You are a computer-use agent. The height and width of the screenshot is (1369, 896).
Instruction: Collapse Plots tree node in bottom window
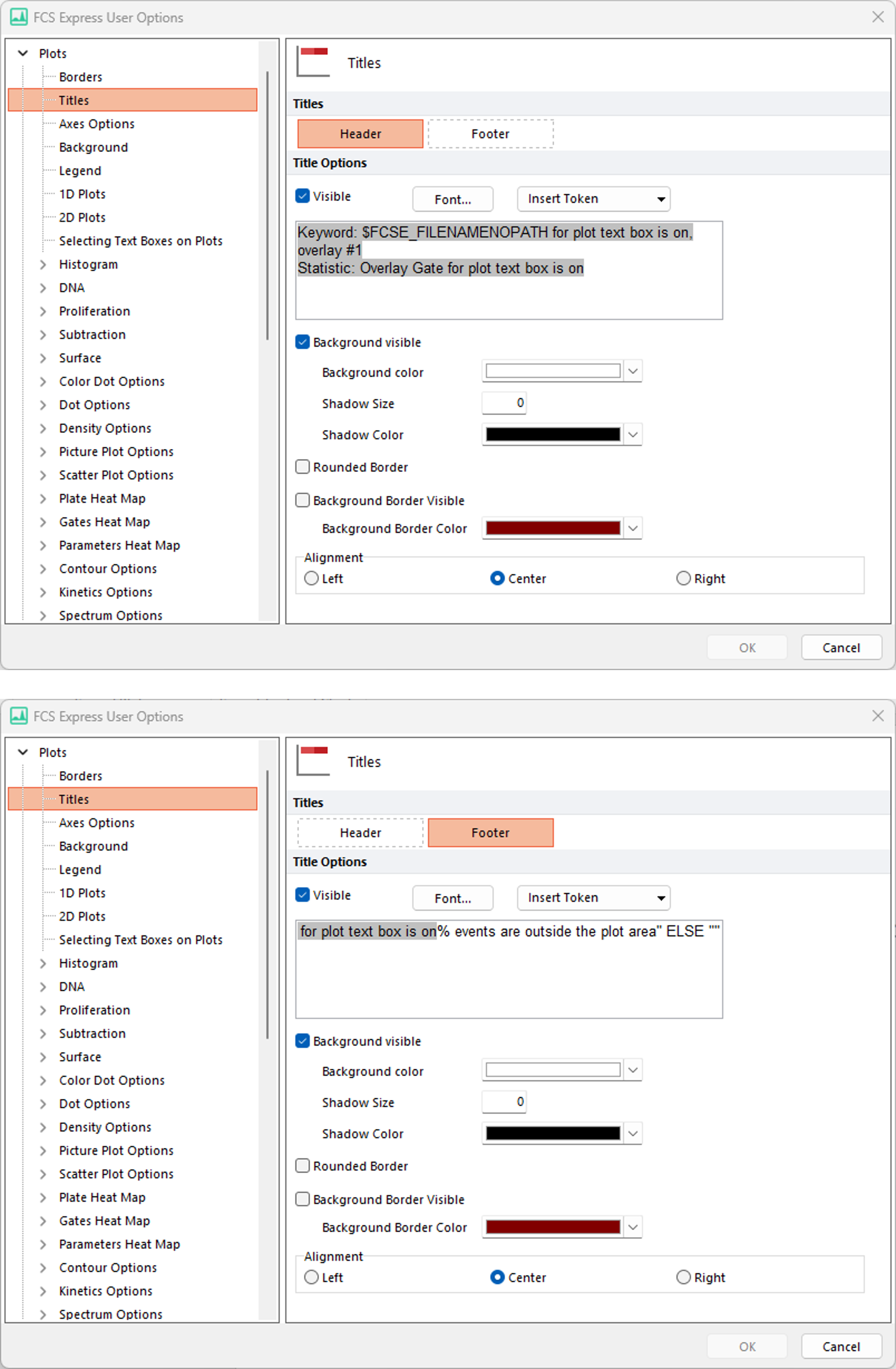pos(23,752)
